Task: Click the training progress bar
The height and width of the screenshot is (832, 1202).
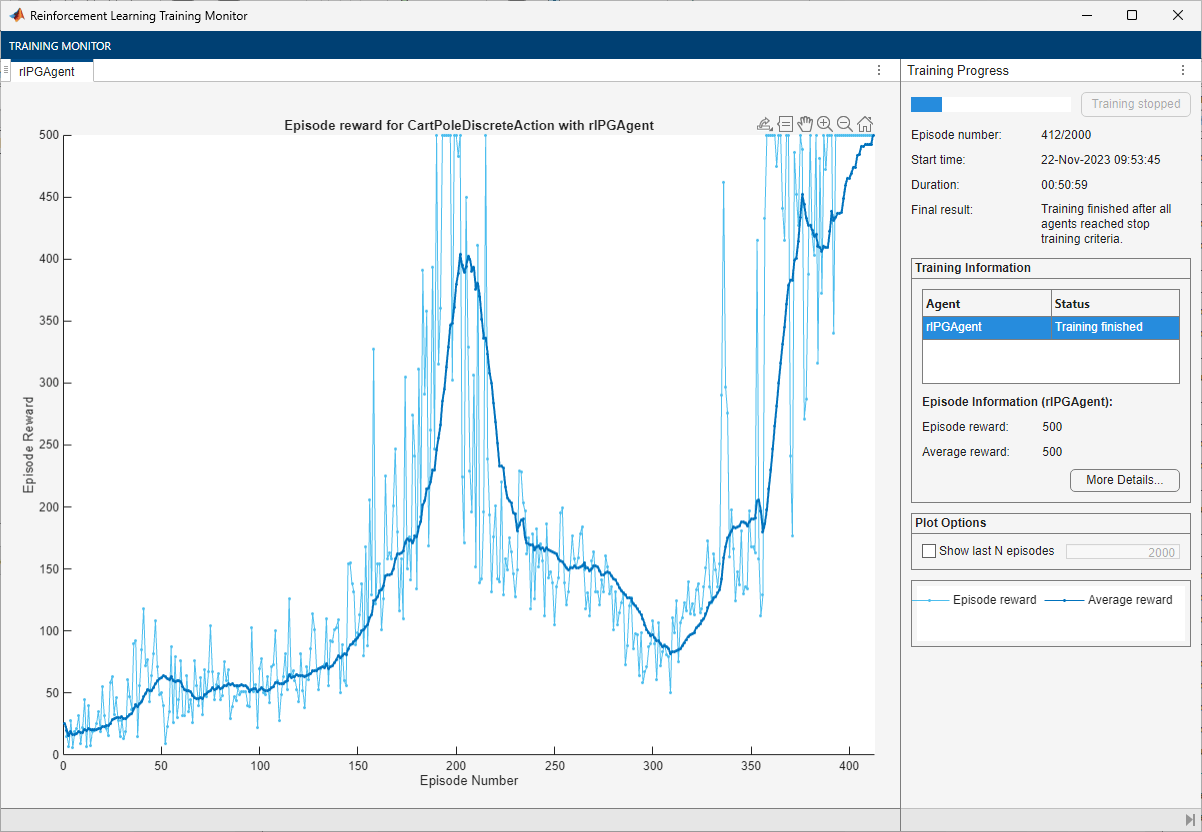Action: [x=990, y=104]
